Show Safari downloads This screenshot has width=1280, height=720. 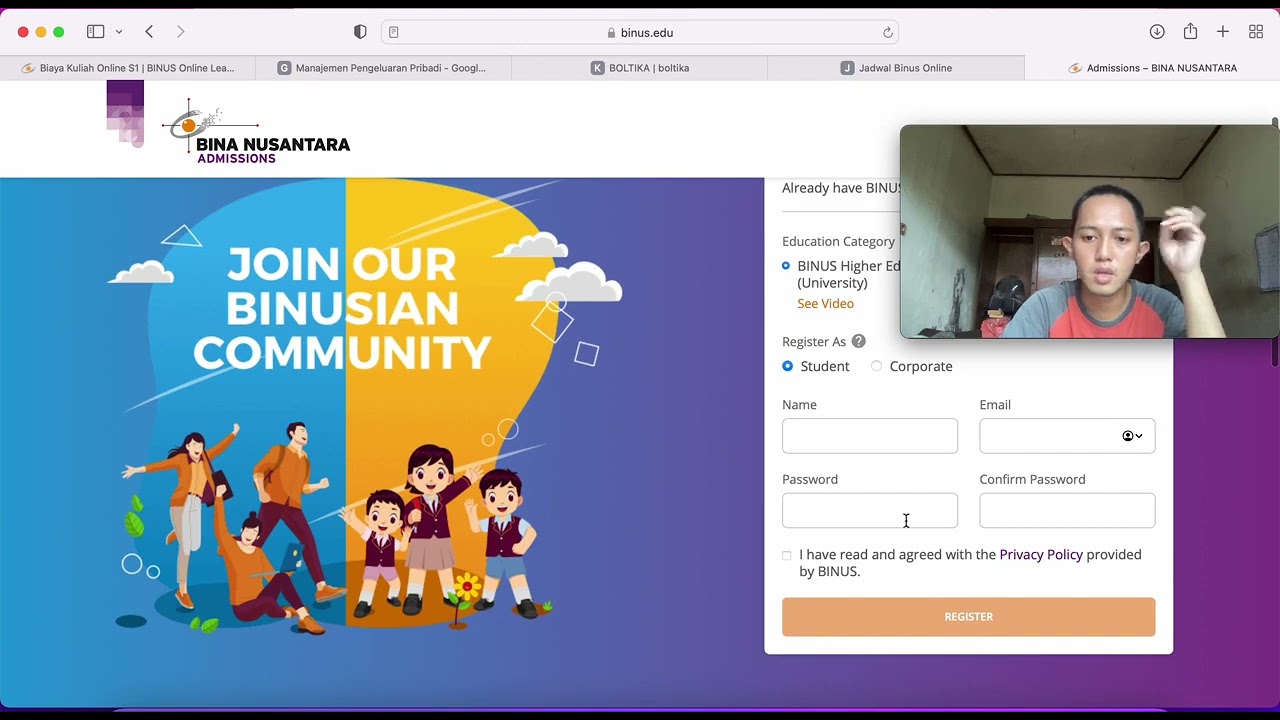click(1157, 32)
